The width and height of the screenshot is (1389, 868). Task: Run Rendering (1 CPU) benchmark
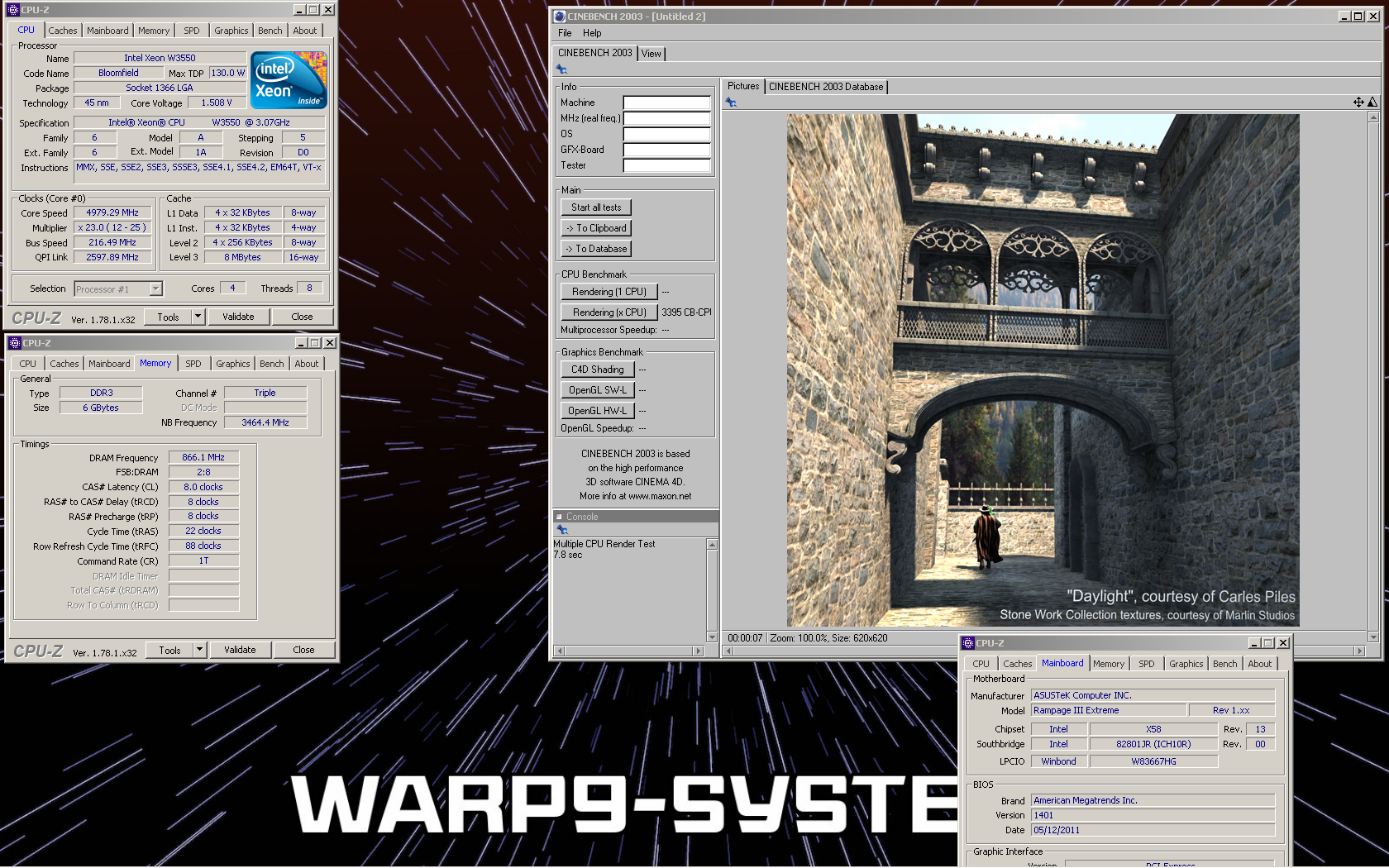tap(609, 292)
